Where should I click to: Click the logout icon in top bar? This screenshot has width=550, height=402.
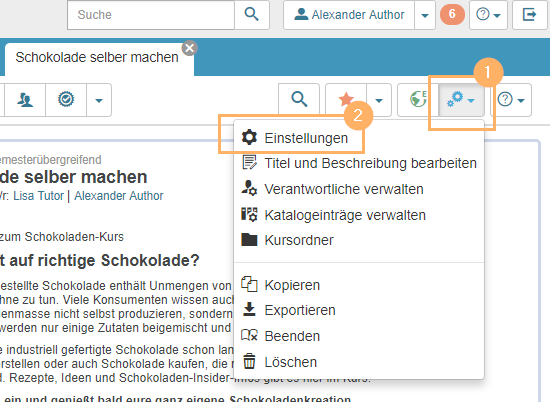pos(530,15)
